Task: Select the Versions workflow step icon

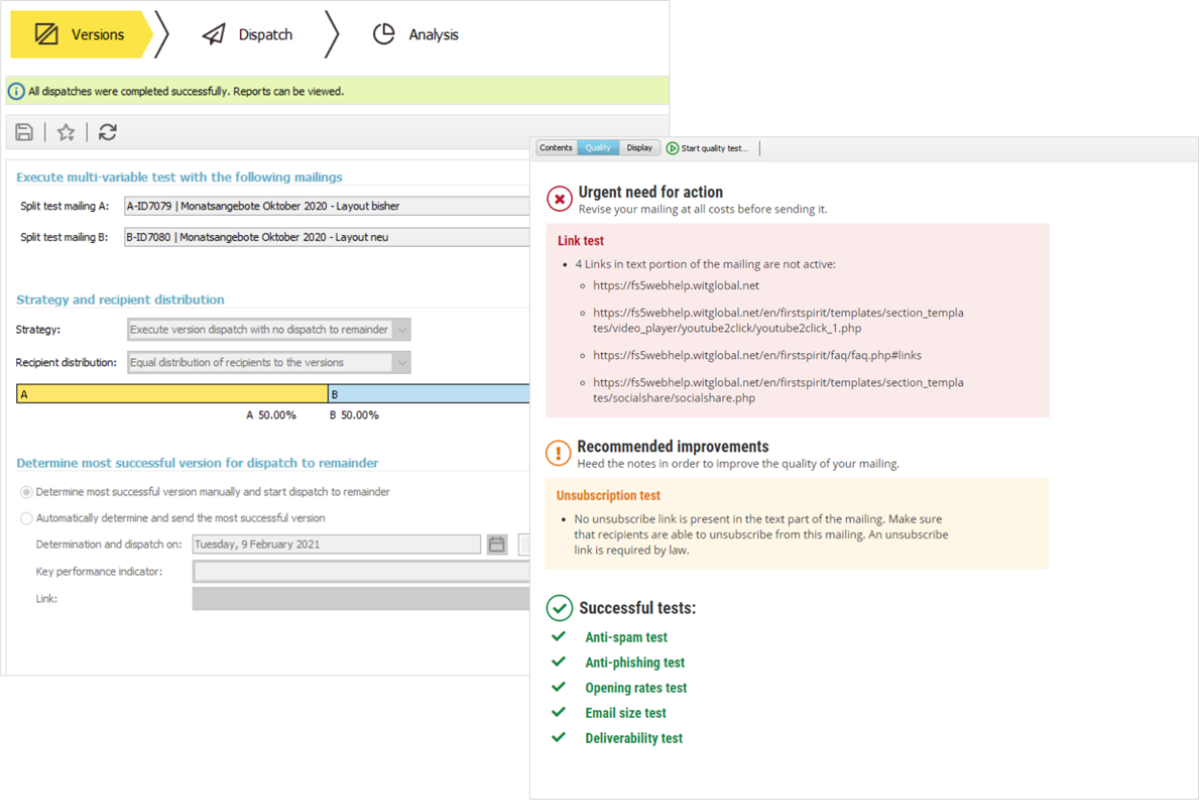Action: (47, 33)
